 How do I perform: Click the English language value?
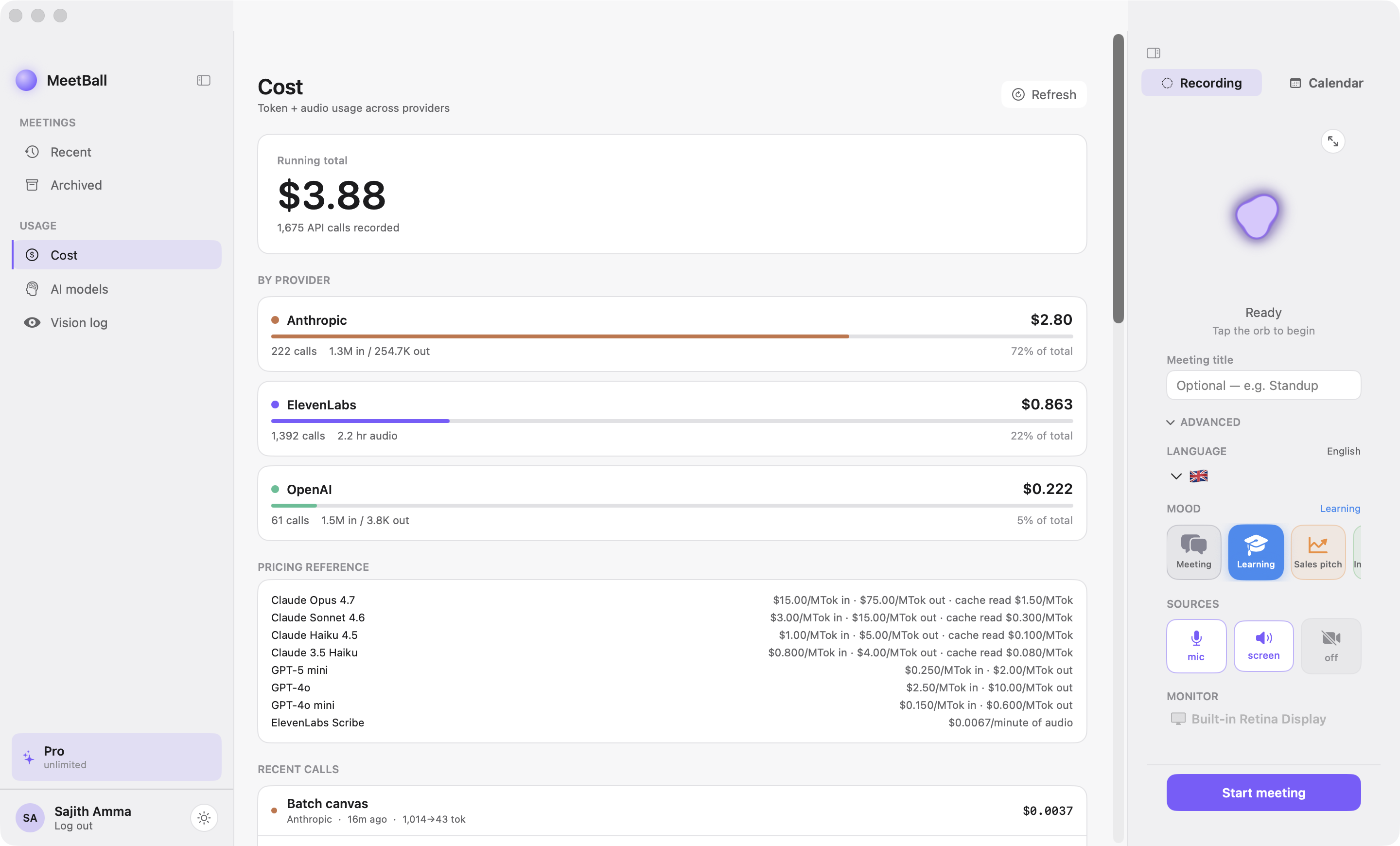coord(1343,451)
